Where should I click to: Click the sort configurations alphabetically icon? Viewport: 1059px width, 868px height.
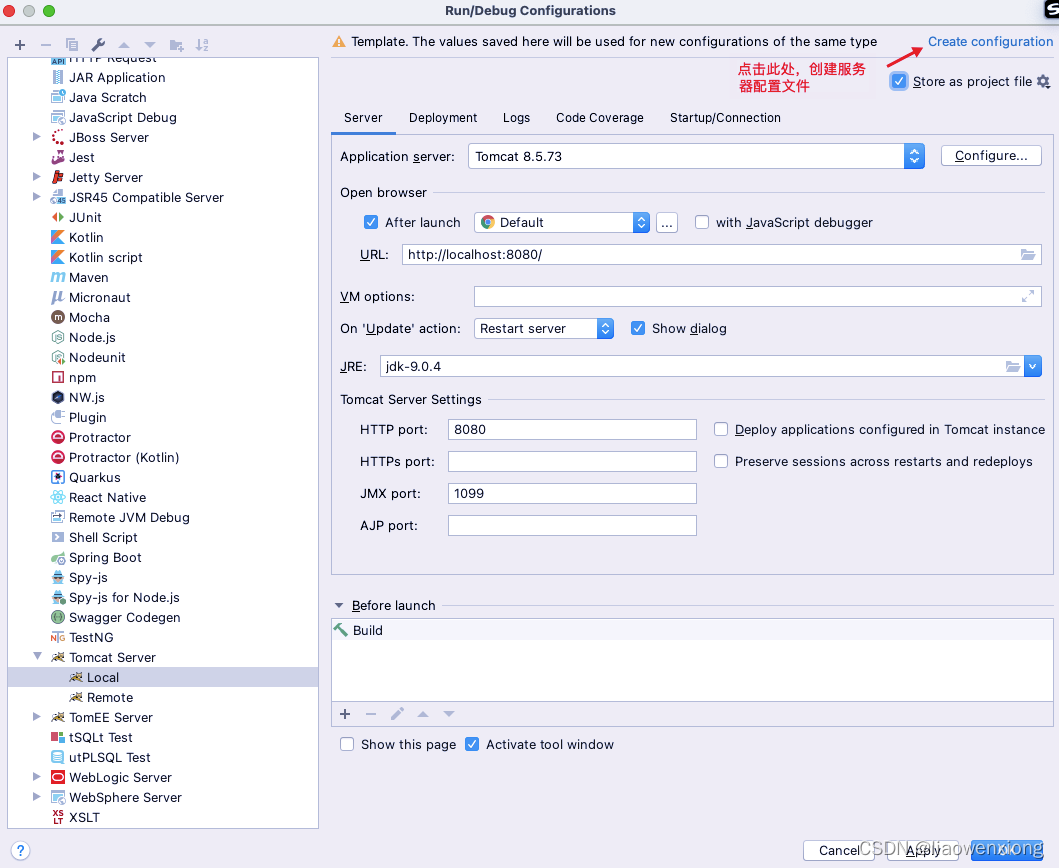click(x=202, y=45)
